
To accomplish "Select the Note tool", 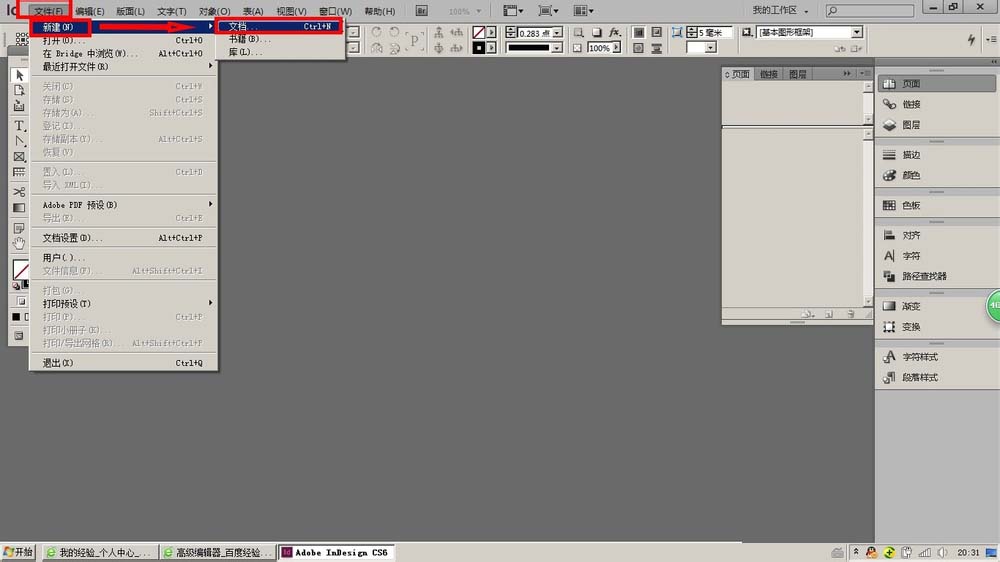I will [x=19, y=228].
